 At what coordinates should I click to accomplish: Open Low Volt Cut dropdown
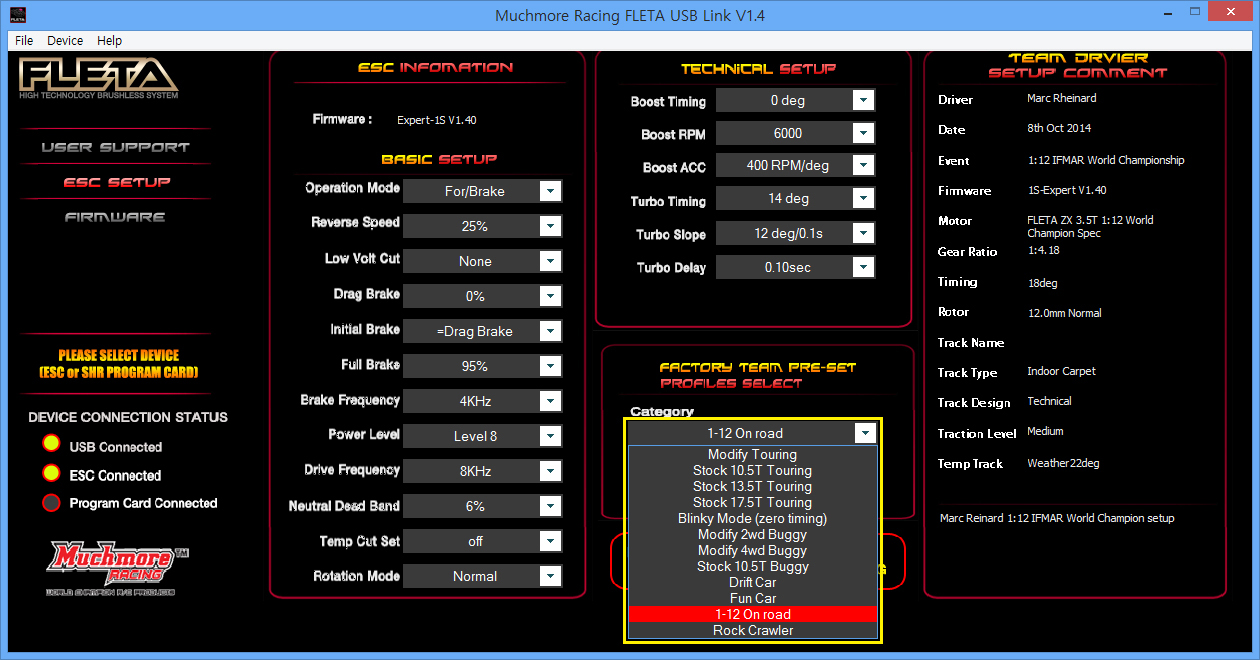coord(550,261)
